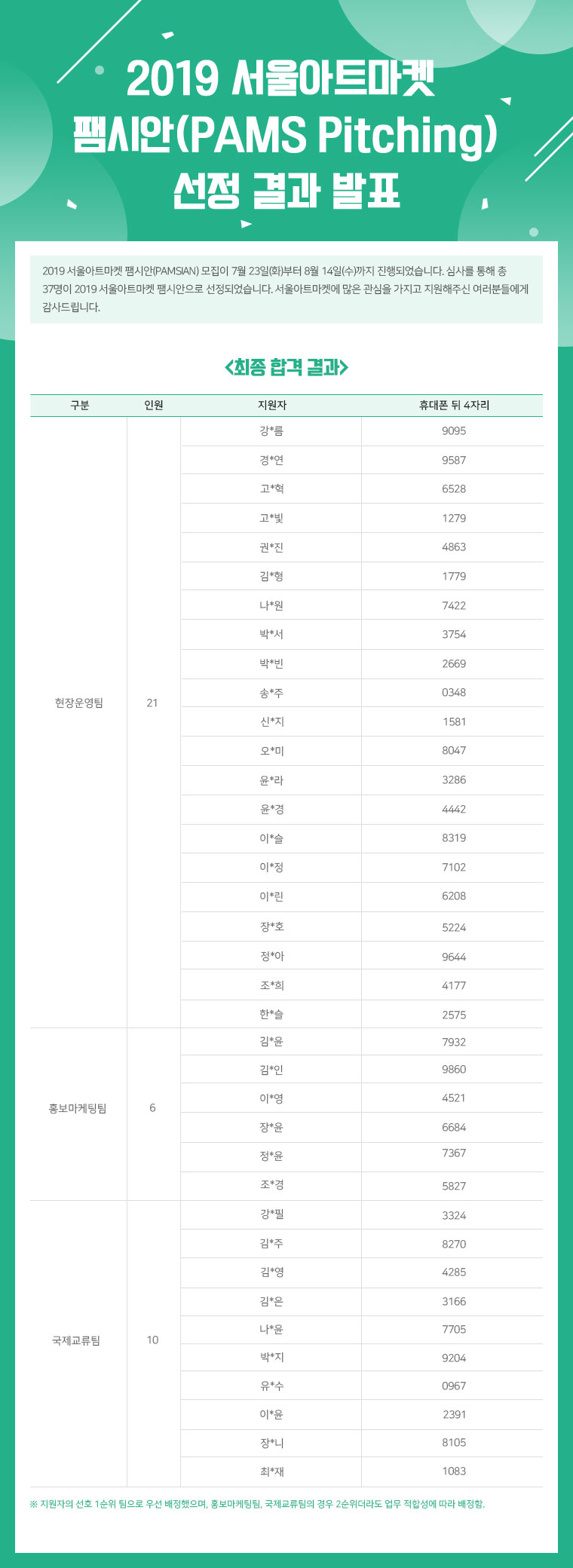Select the 국제교류팀 category cell
Image resolution: width=573 pixels, height=1568 pixels.
click(x=75, y=1340)
